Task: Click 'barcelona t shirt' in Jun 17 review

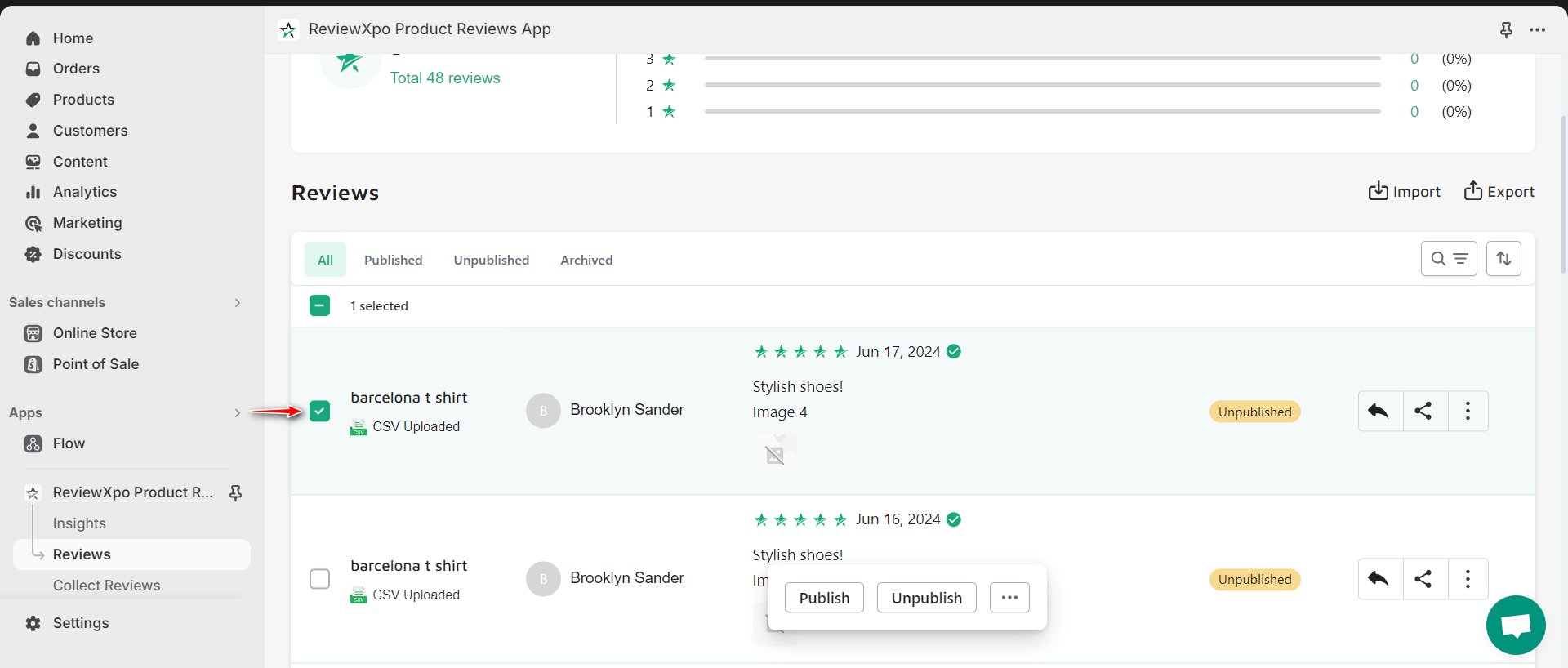Action: (x=409, y=398)
